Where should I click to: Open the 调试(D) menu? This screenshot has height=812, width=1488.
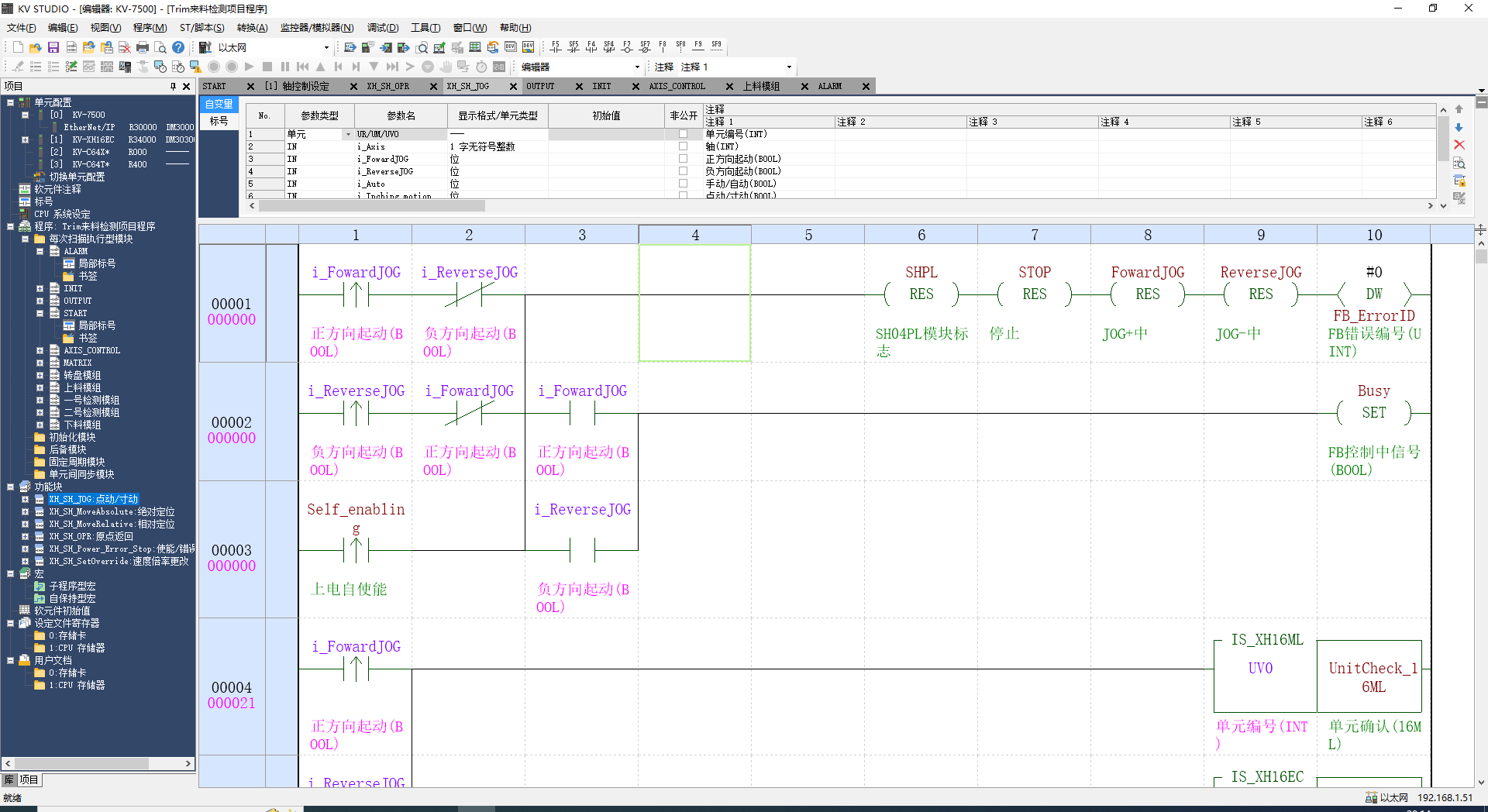pyautogui.click(x=383, y=28)
